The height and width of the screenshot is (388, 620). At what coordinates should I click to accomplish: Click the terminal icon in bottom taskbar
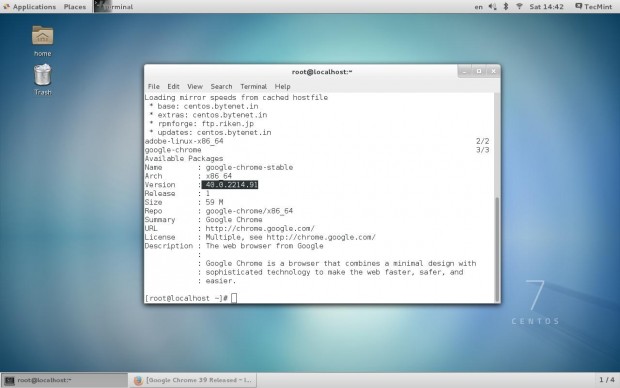point(9,380)
